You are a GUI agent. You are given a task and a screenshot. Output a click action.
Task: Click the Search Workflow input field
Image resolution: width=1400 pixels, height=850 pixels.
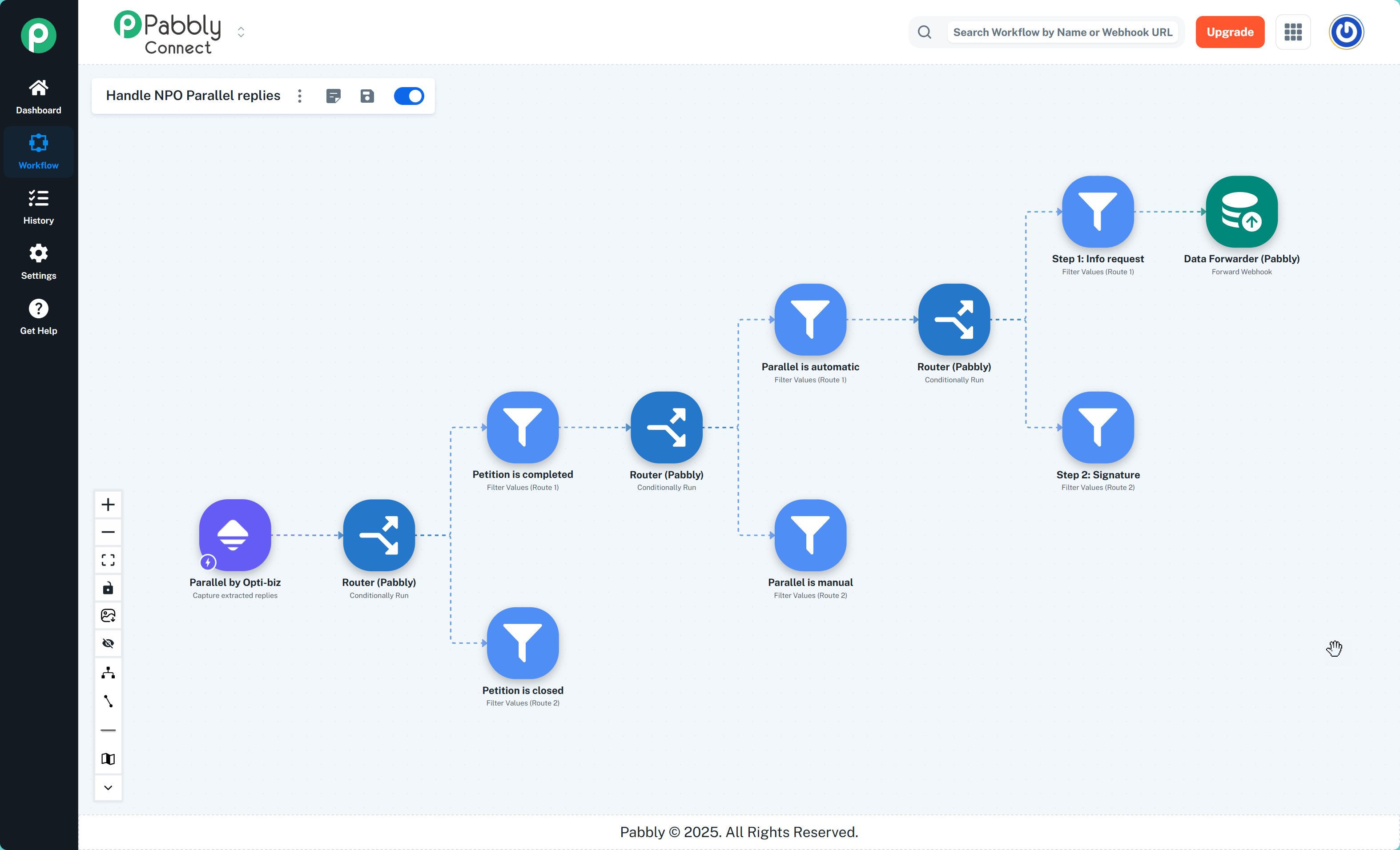tap(1062, 32)
